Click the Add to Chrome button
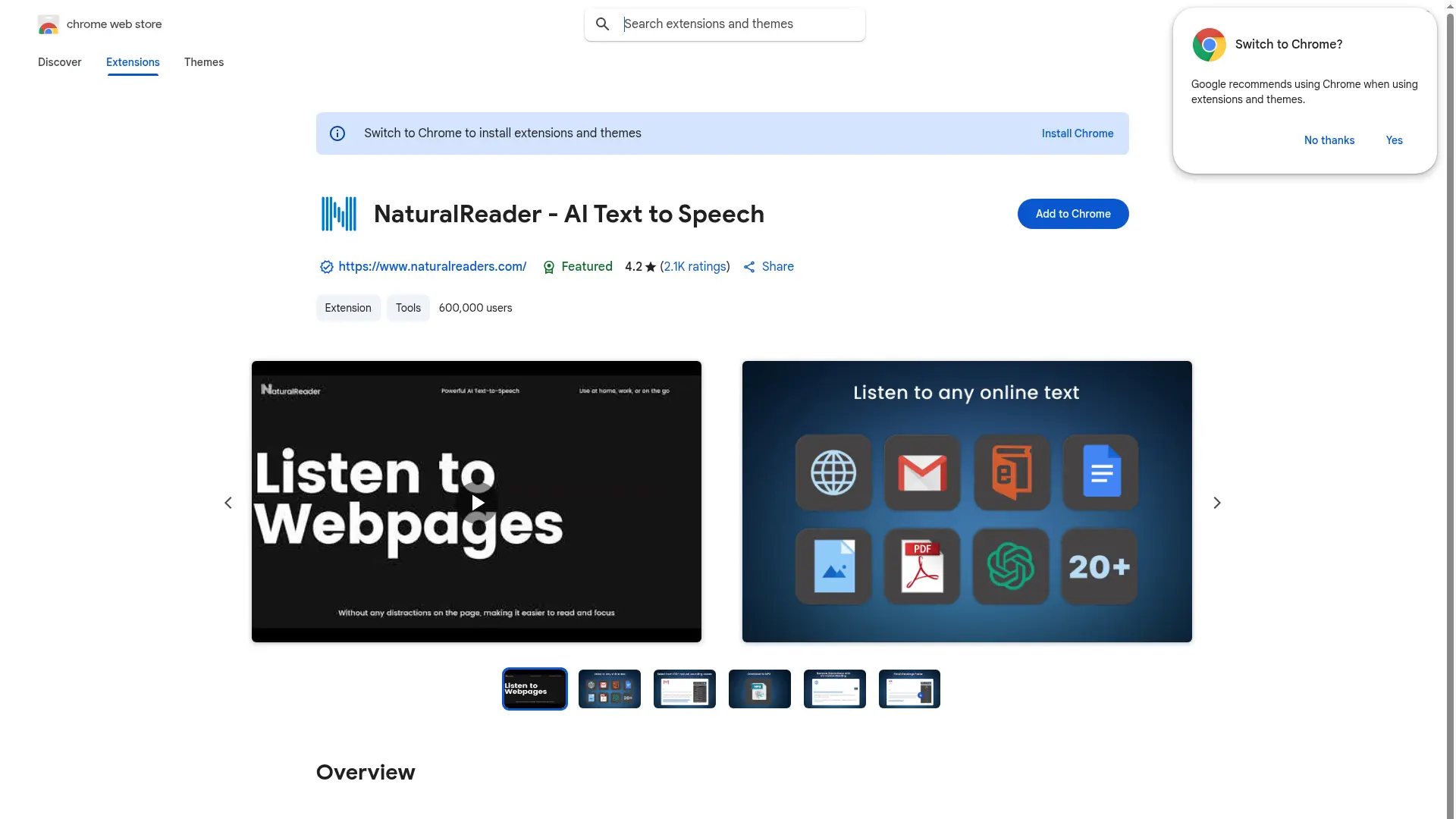This screenshot has width=1456, height=819. pos(1072,214)
